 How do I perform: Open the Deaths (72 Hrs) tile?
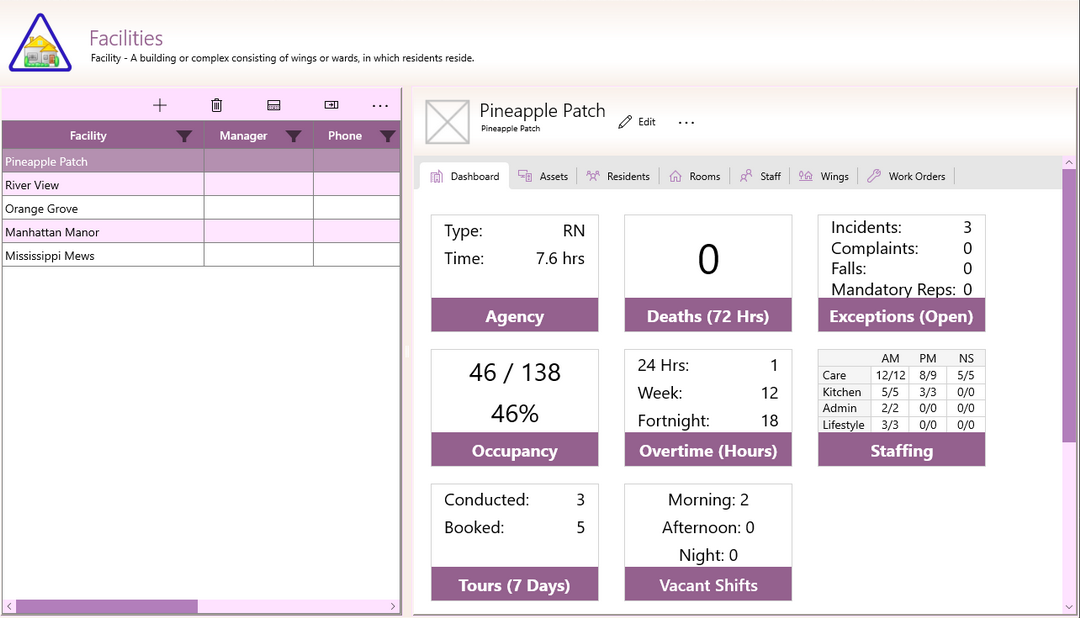(708, 273)
